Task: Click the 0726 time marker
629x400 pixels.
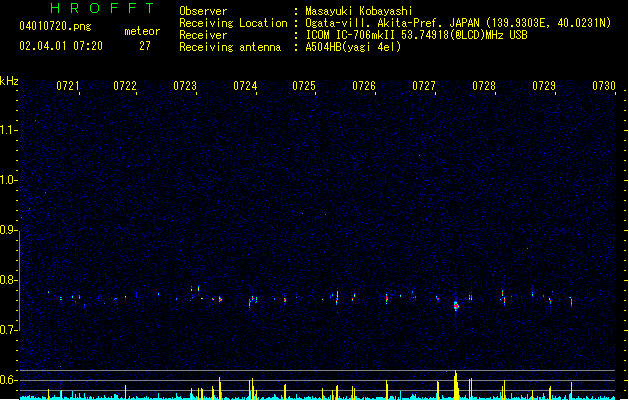Action: click(364, 86)
